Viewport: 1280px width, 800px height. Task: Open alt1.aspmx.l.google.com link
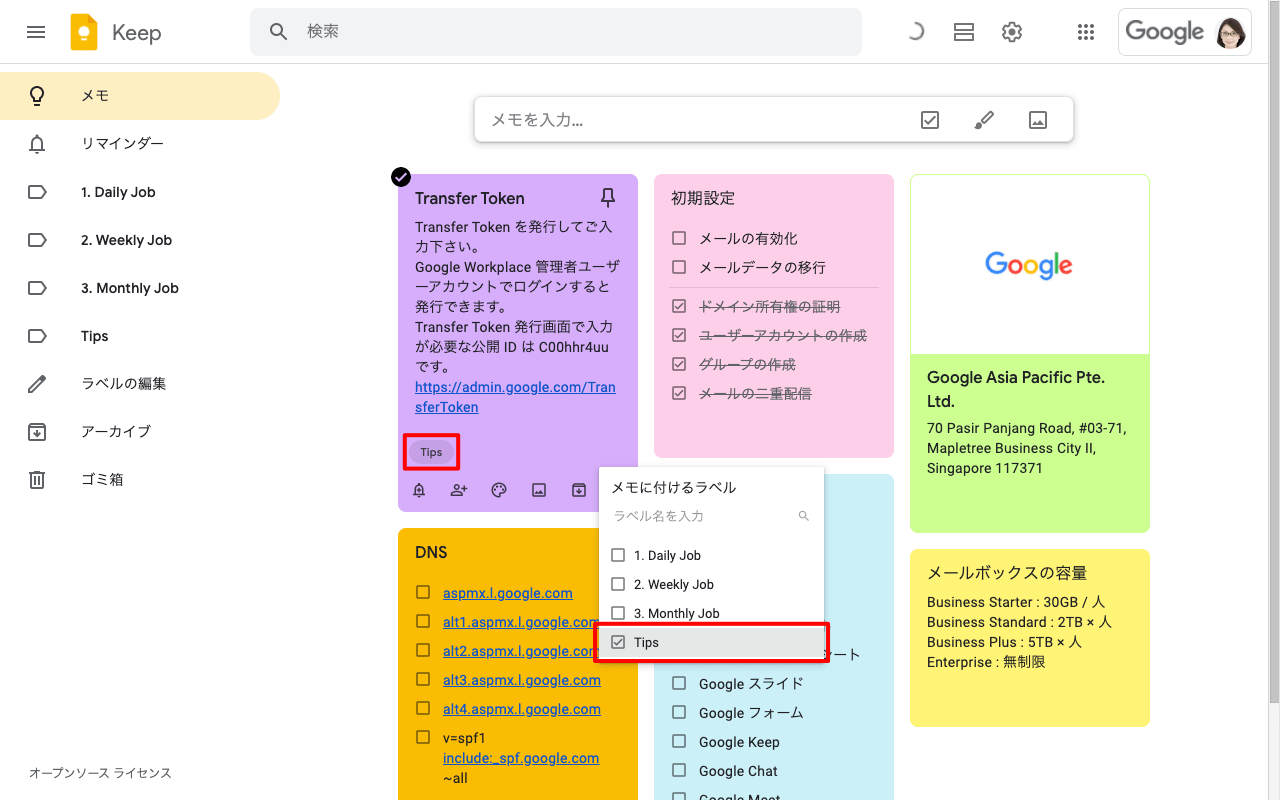(520, 622)
